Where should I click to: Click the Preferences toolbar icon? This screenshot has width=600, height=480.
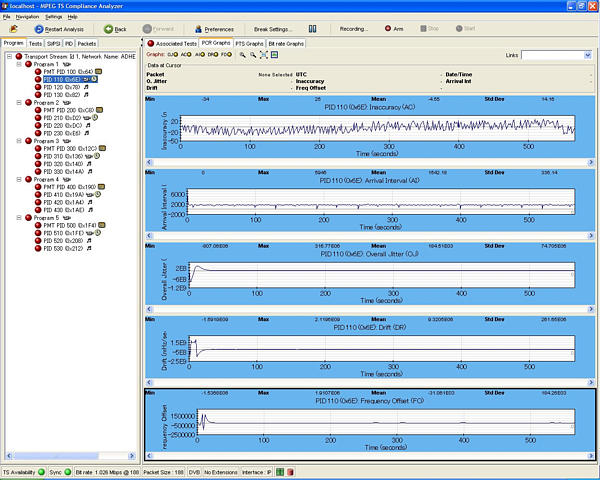coord(200,29)
